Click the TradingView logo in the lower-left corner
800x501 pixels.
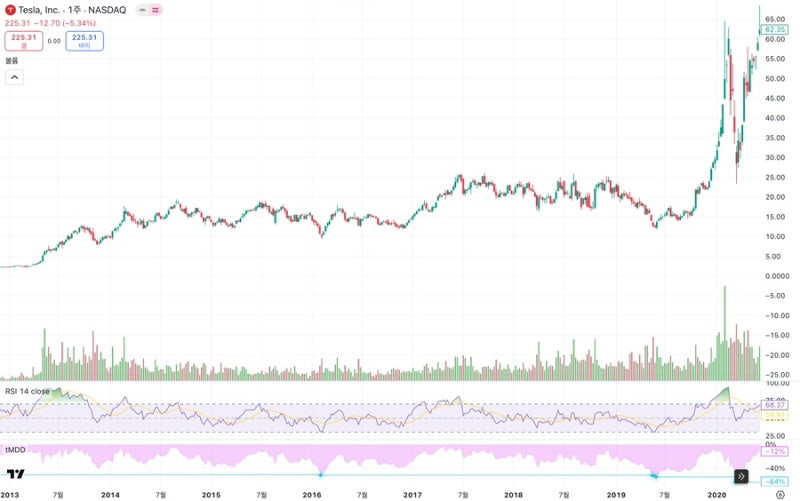click(16, 474)
